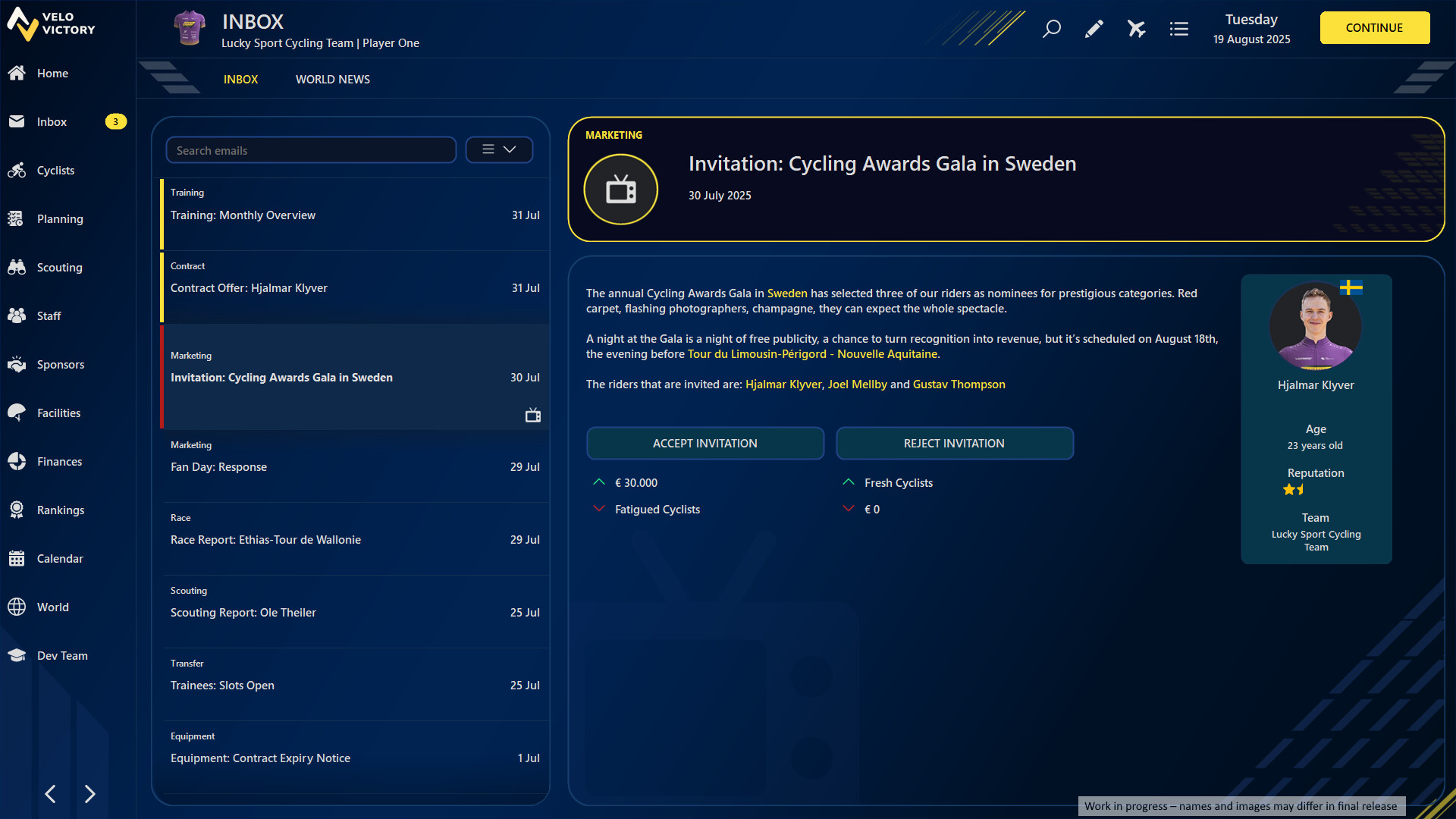Accept the Gala invitation
Image resolution: width=1456 pixels, height=819 pixels.
pyautogui.click(x=704, y=443)
